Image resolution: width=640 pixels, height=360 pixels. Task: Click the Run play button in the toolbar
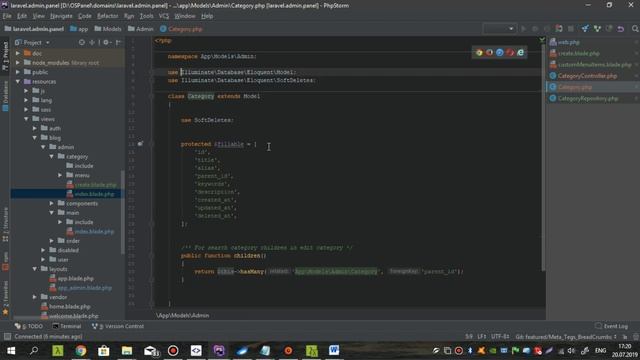523,29
